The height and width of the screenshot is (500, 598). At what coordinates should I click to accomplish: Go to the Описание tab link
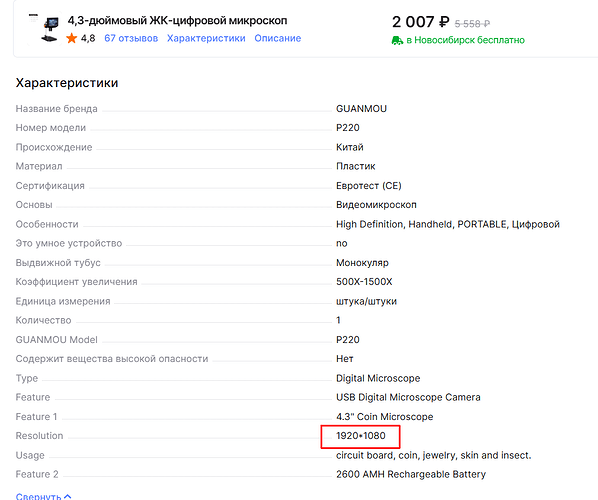pyautogui.click(x=278, y=38)
